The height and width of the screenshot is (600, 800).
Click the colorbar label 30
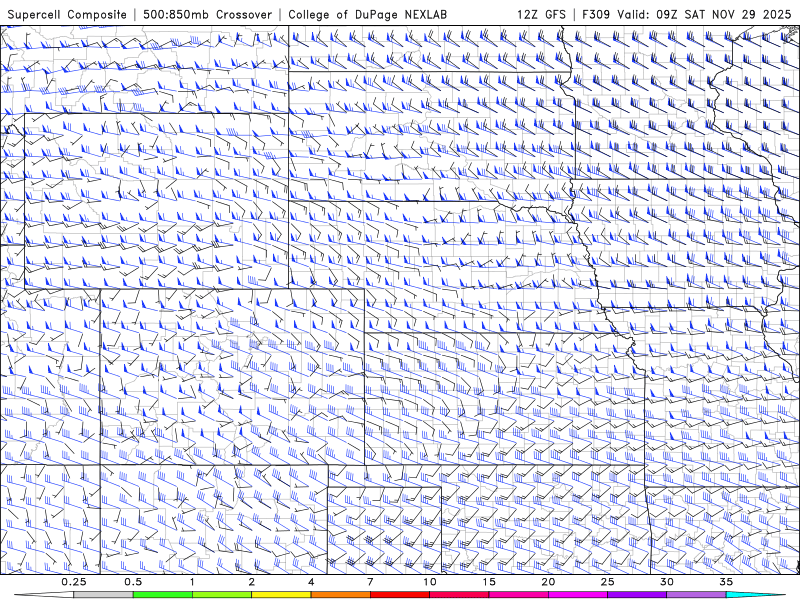coord(666,582)
